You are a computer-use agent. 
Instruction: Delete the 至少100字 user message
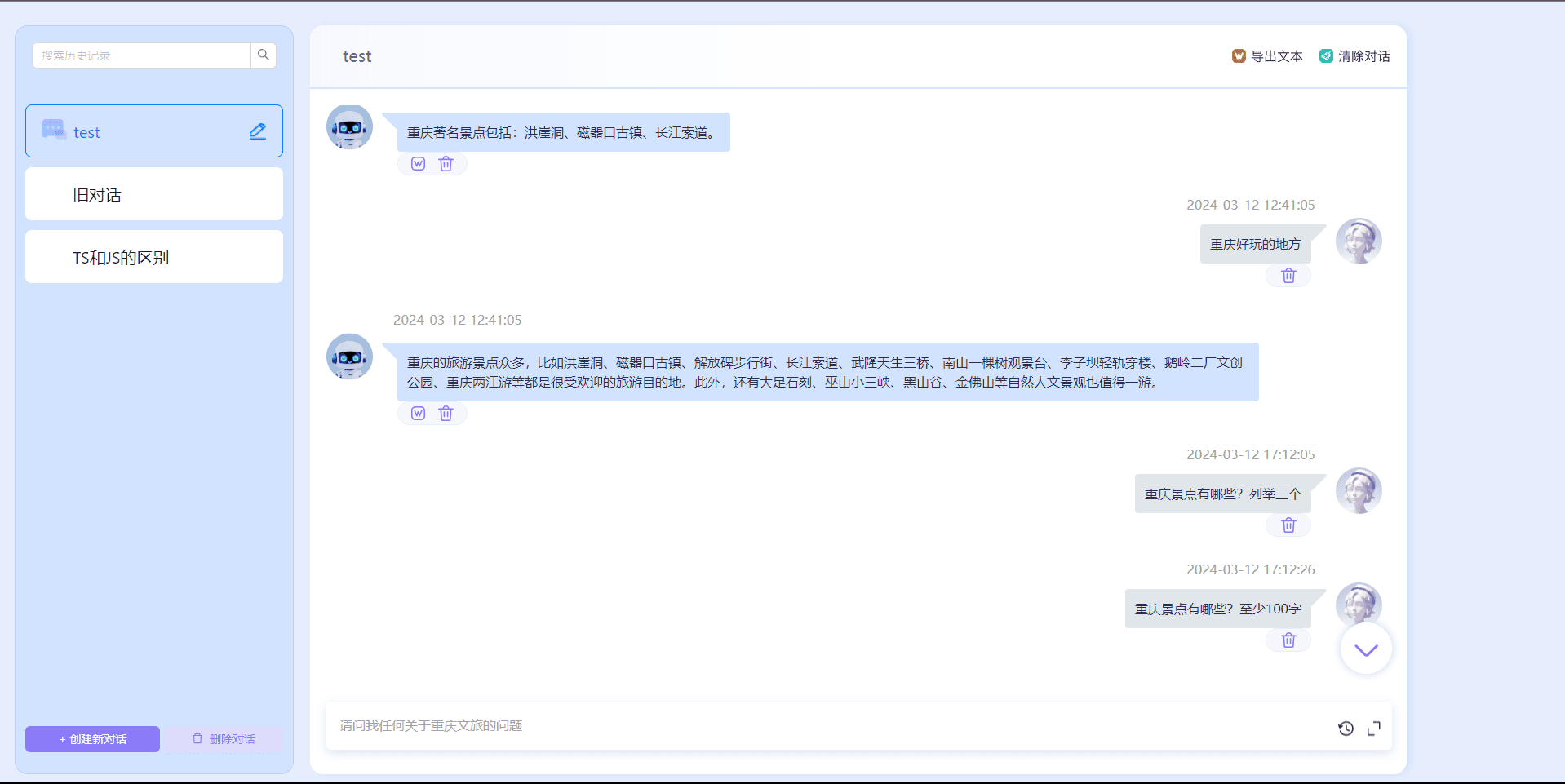click(1288, 640)
